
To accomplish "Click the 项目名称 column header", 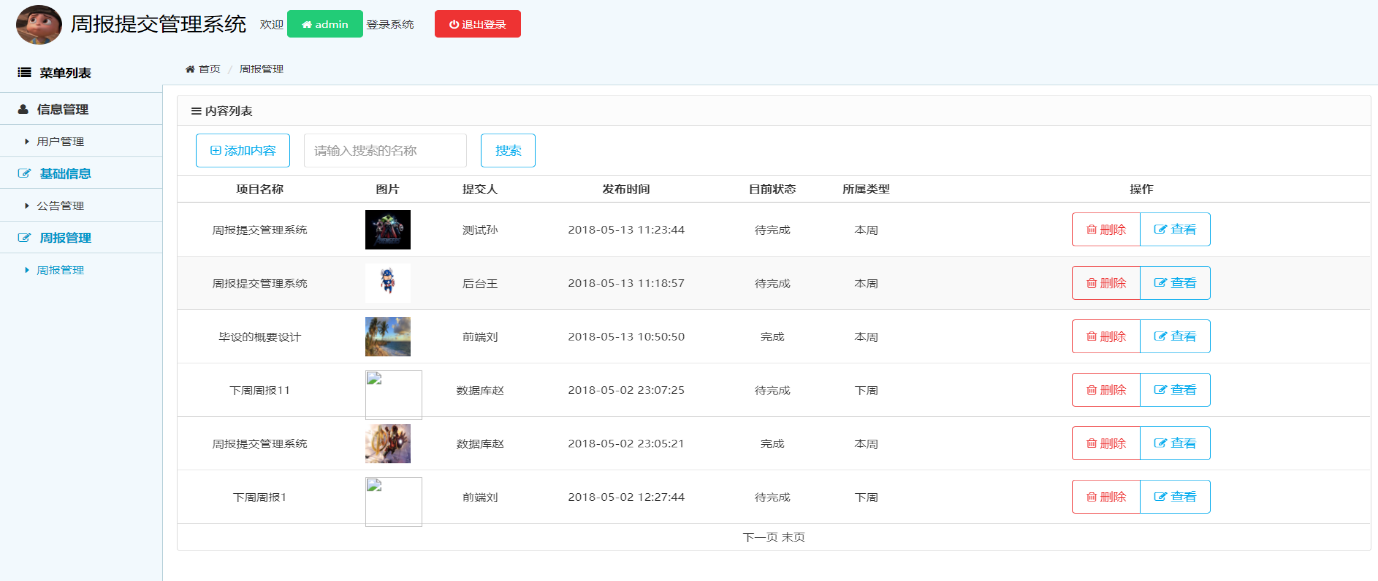I will point(260,189).
